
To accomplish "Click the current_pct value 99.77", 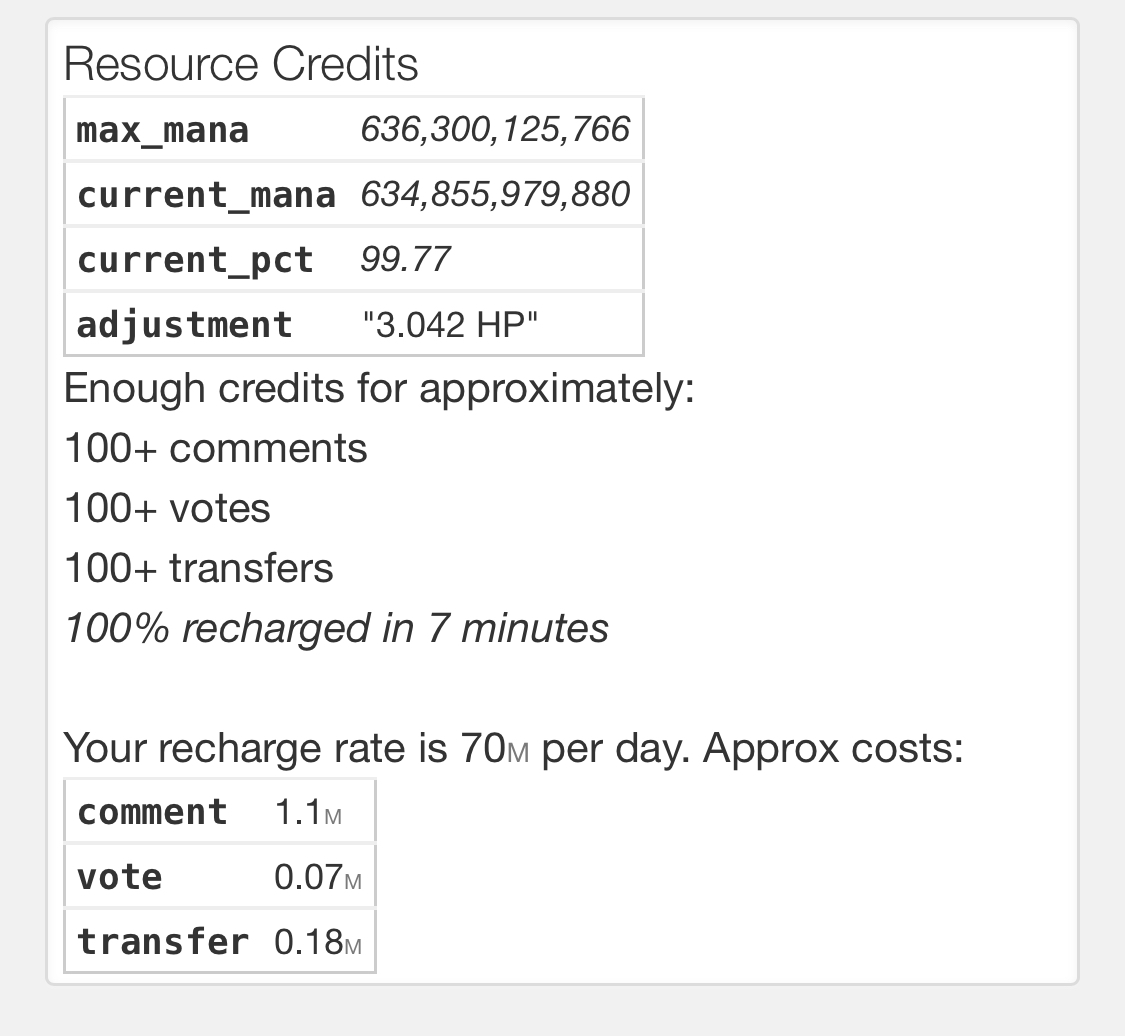I will point(405,259).
